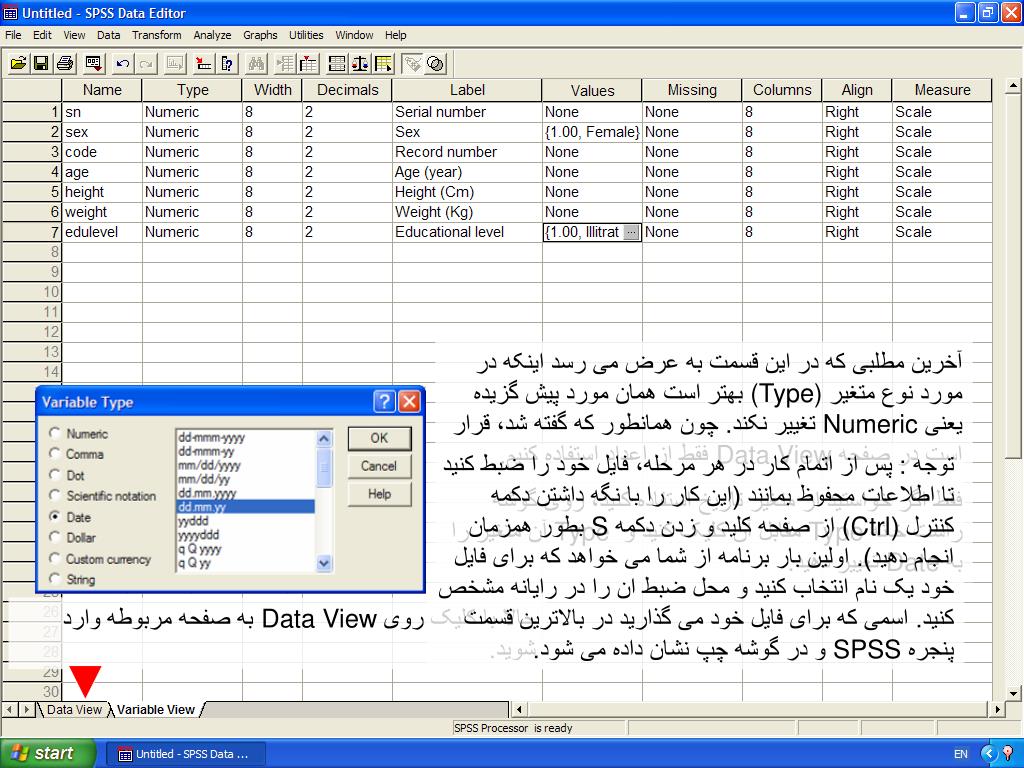Click the ellipsis button in edulevel Values cell

point(632,232)
